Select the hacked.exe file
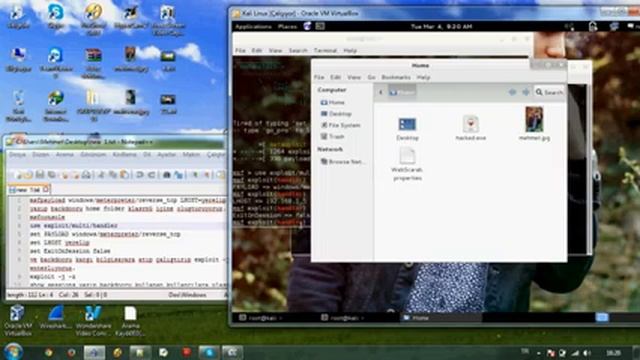 point(471,128)
